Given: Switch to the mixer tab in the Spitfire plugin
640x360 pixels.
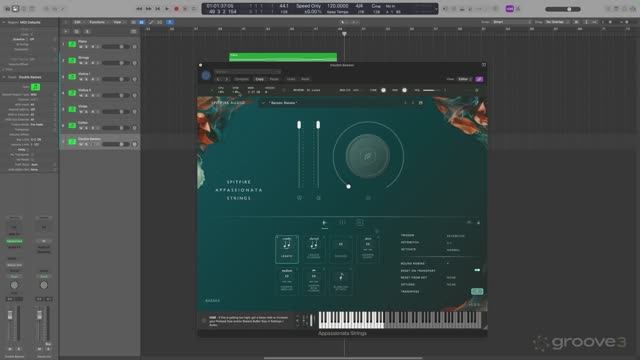Looking at the screenshot, I should click(x=342, y=222).
